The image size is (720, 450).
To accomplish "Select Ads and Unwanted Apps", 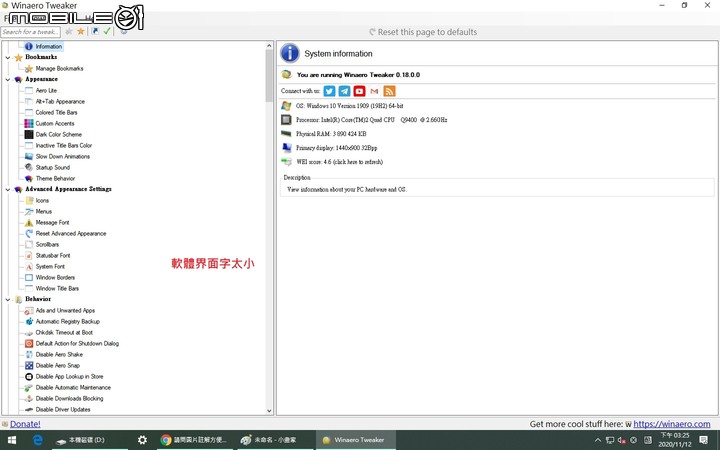I will point(65,311).
